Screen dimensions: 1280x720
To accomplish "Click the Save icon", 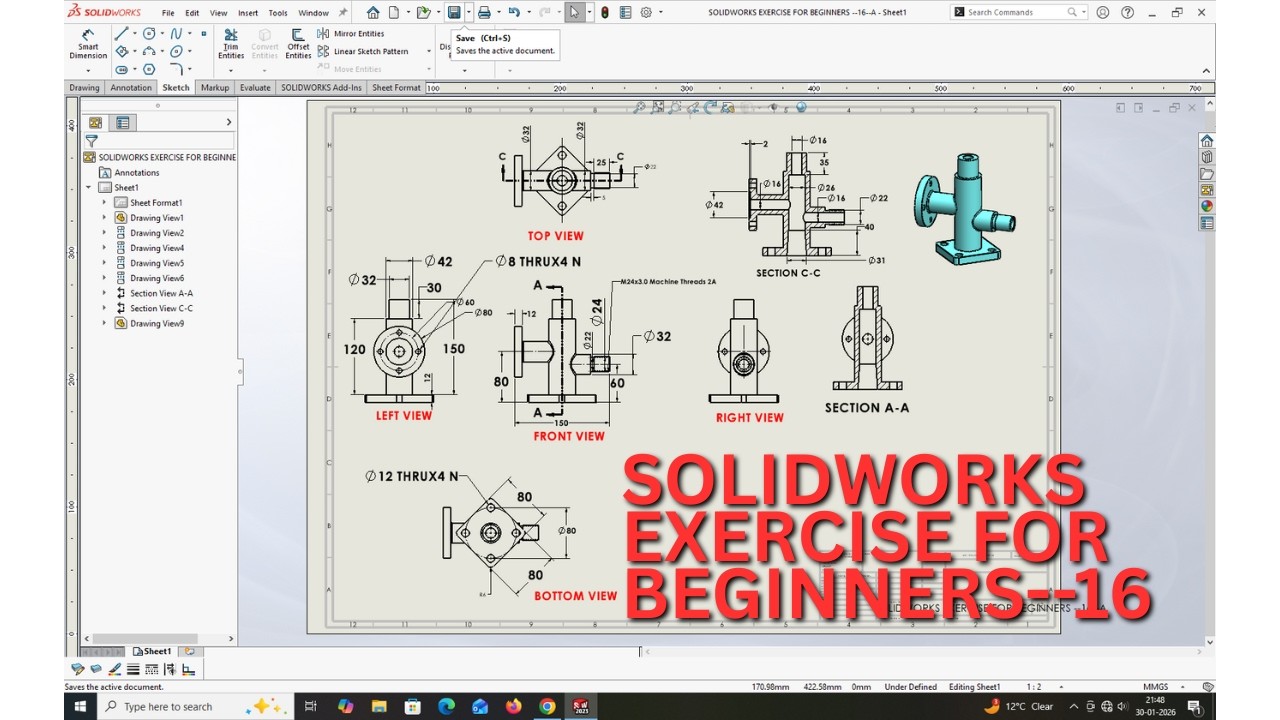I will click(454, 12).
